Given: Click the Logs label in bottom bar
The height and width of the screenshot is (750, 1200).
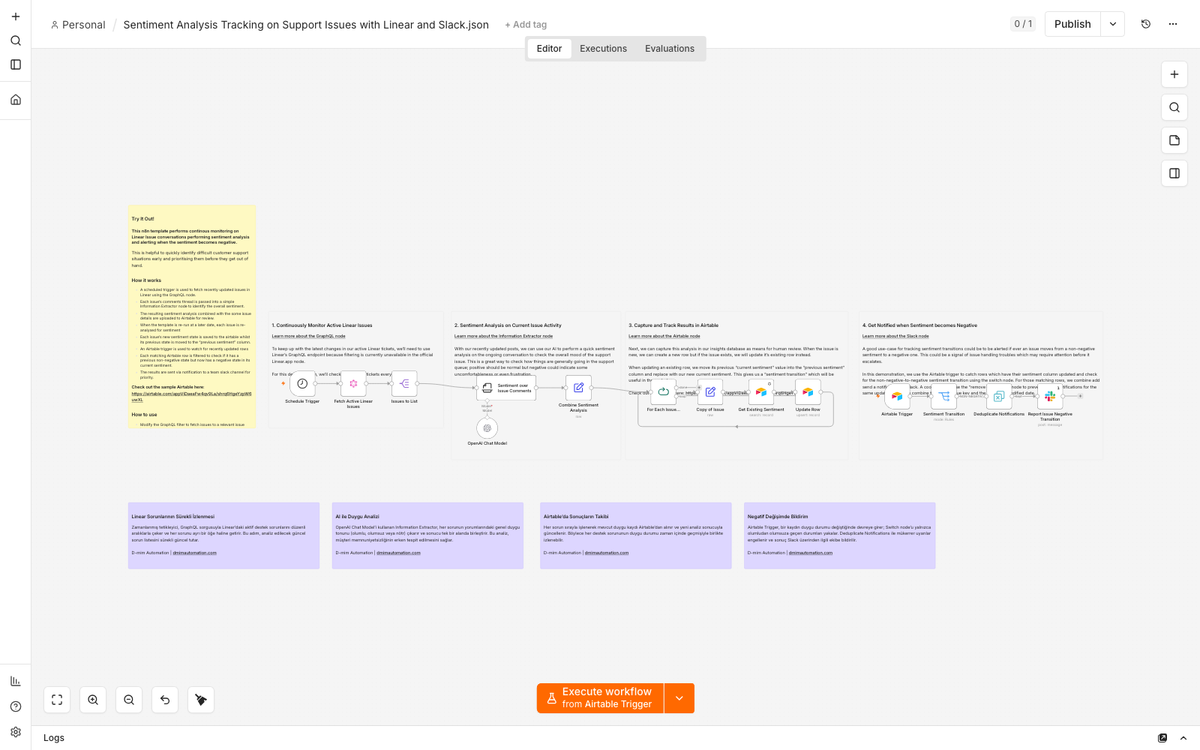Looking at the screenshot, I should click(54, 738).
